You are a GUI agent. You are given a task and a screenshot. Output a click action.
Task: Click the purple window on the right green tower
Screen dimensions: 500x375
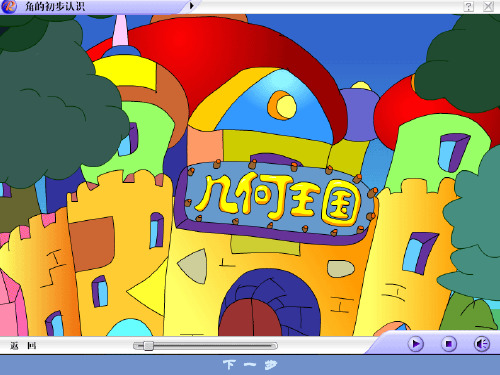point(454,152)
